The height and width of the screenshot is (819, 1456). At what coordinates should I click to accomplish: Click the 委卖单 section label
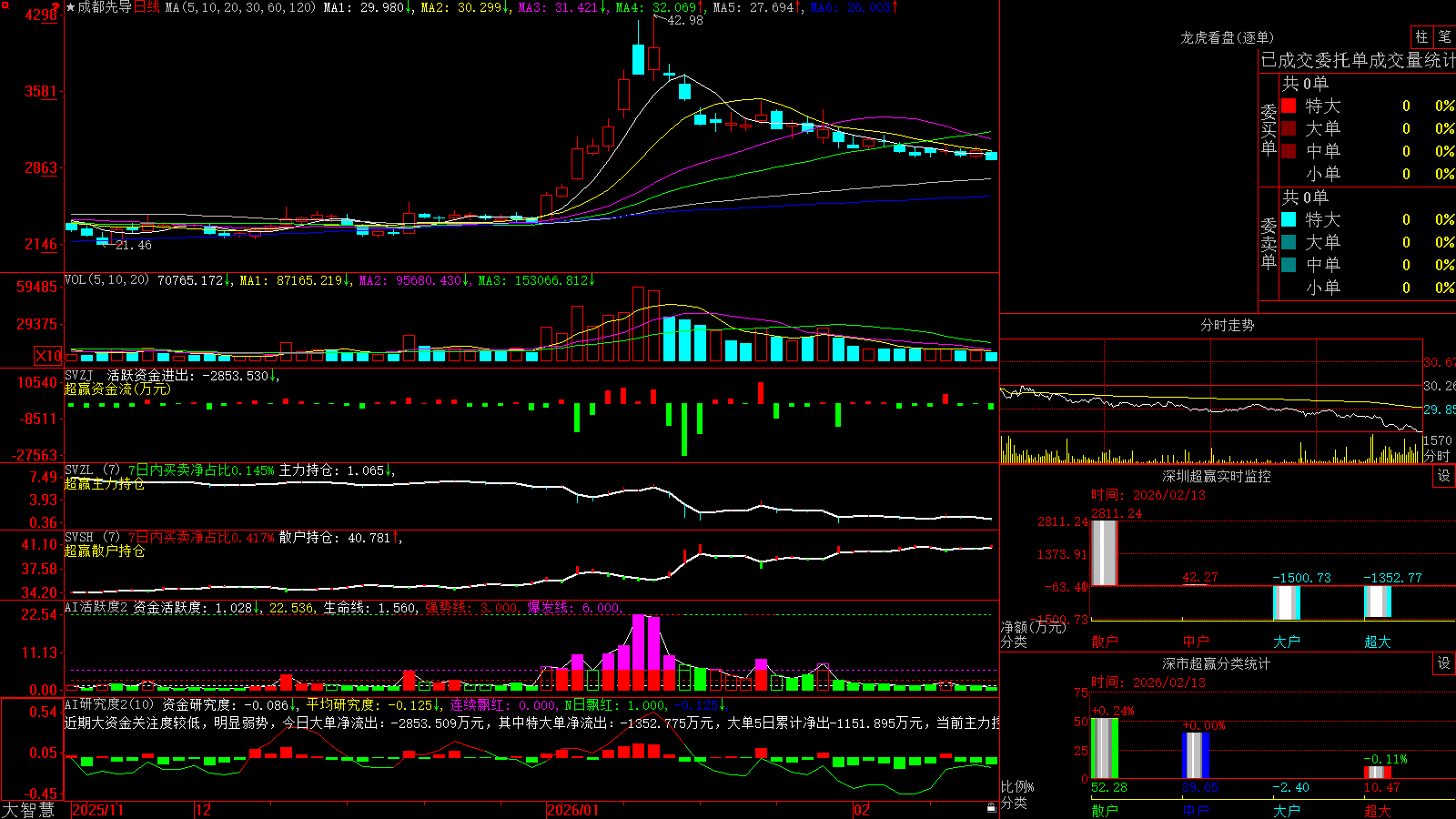1269,243
